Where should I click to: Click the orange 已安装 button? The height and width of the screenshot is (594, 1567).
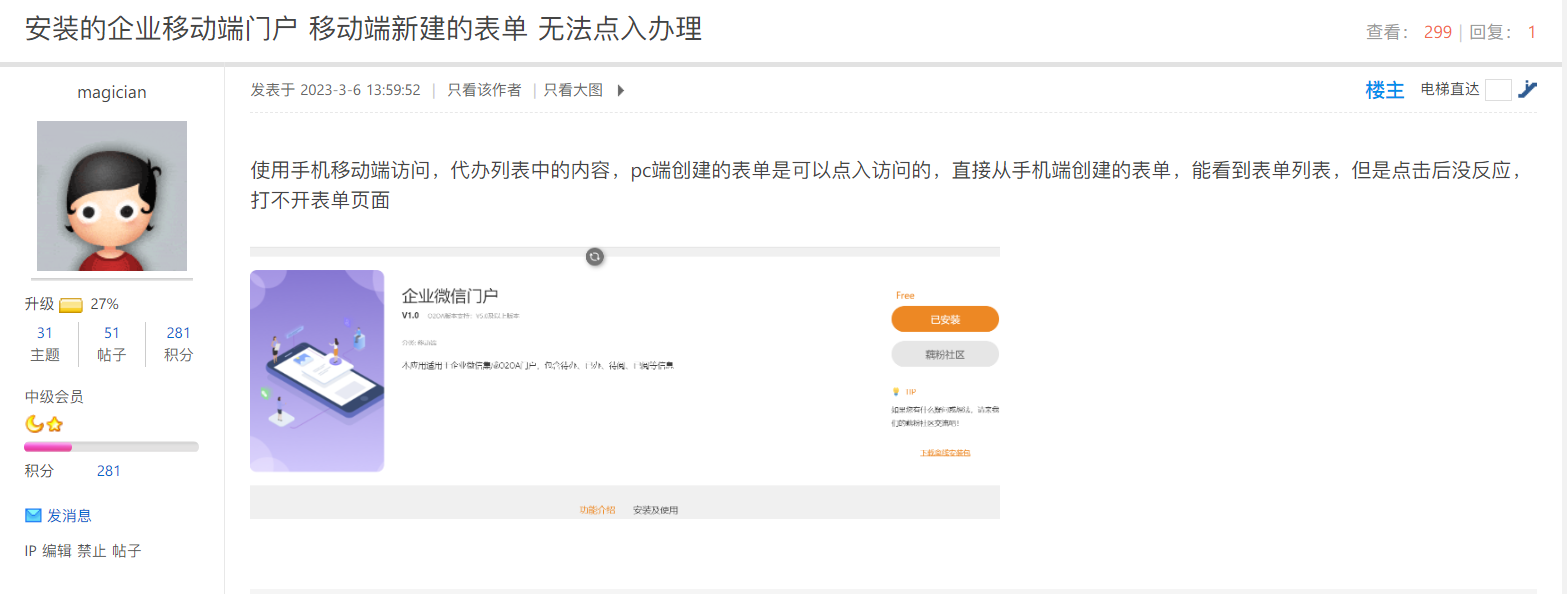click(945, 319)
